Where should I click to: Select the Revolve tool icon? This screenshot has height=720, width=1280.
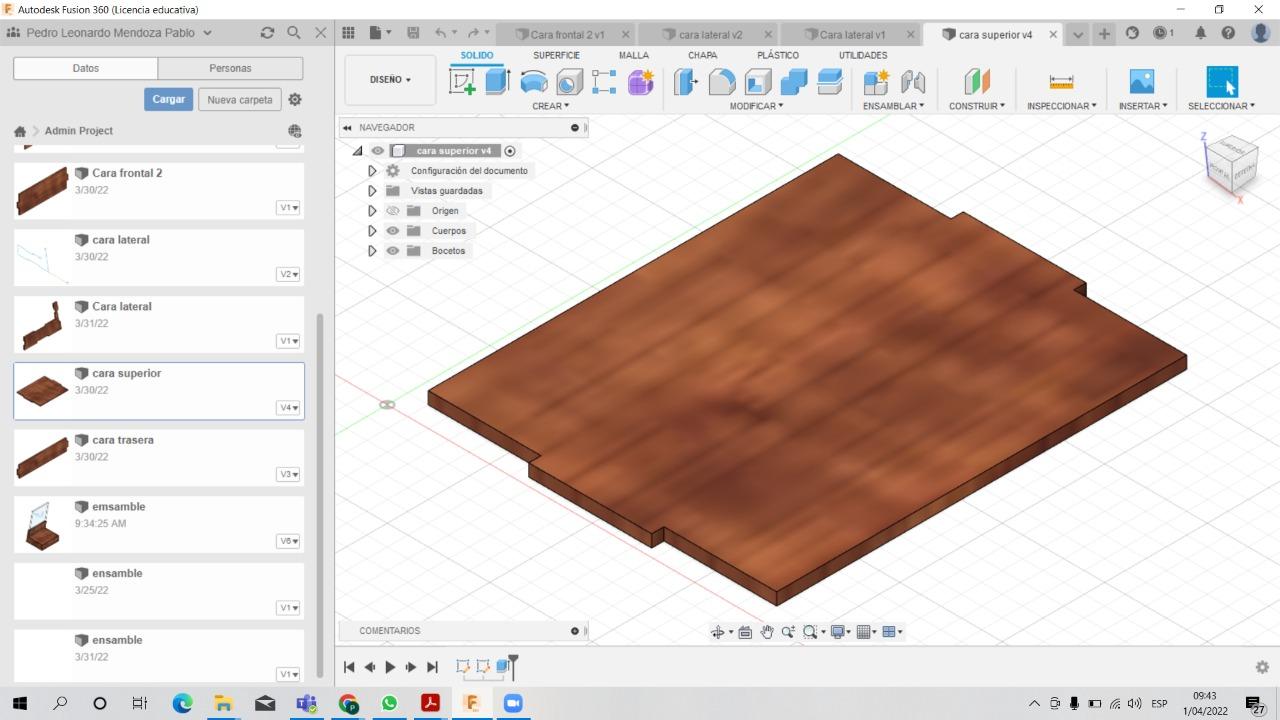533,82
